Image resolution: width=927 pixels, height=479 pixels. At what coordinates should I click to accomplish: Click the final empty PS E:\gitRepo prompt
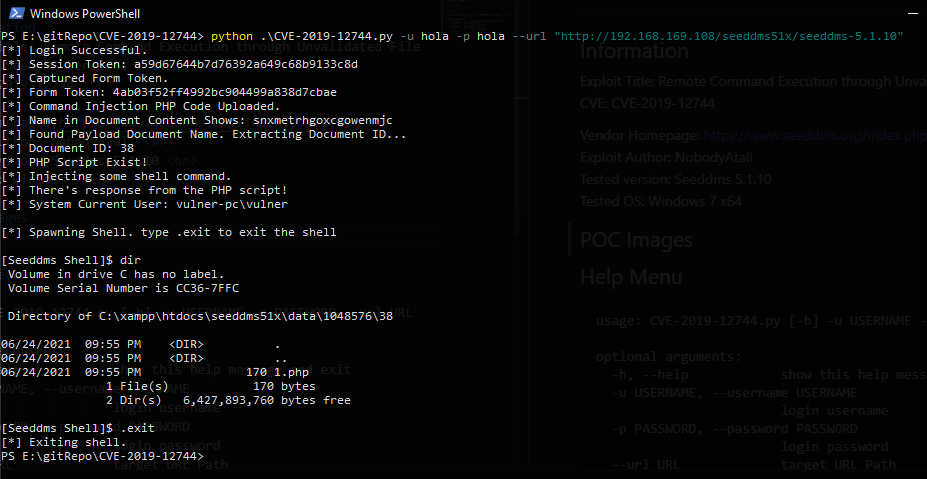coord(102,457)
